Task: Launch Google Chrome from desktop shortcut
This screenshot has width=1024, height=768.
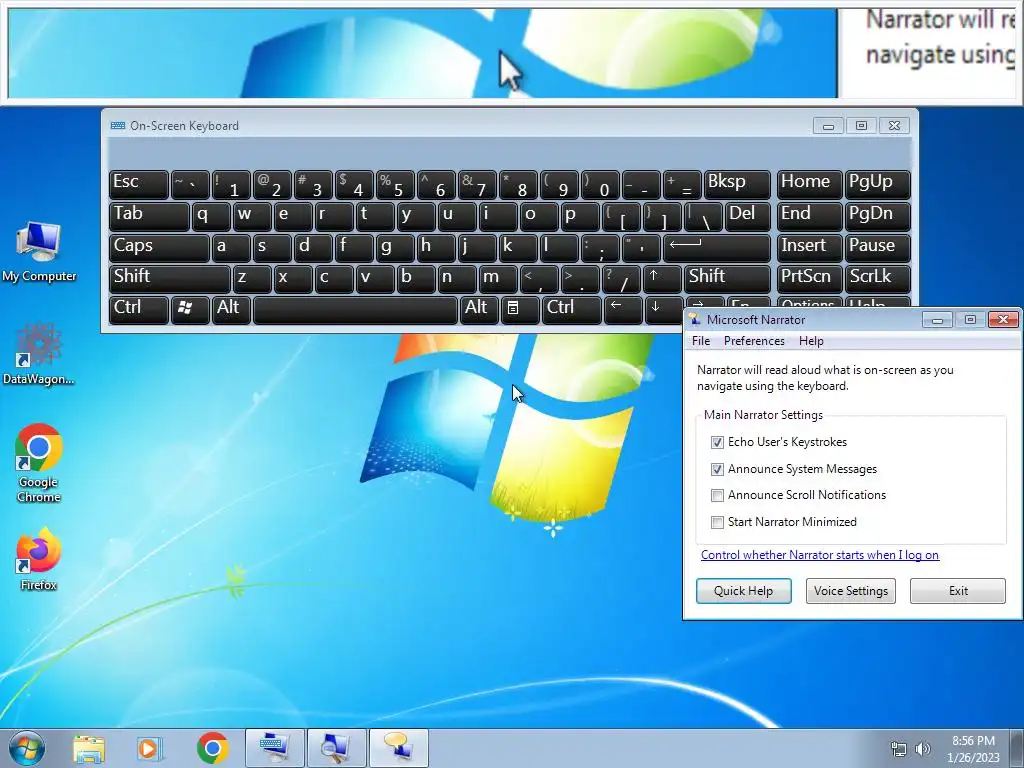Action: pyautogui.click(x=39, y=464)
